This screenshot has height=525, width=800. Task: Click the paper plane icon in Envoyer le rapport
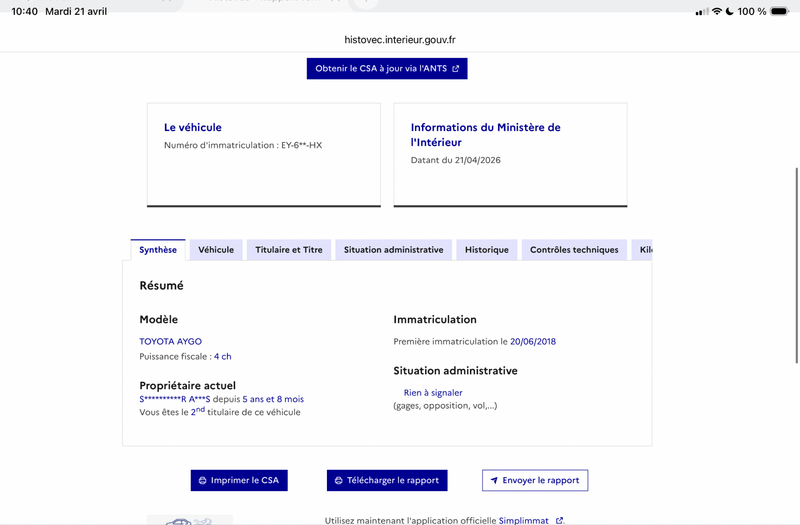pyautogui.click(x=494, y=480)
